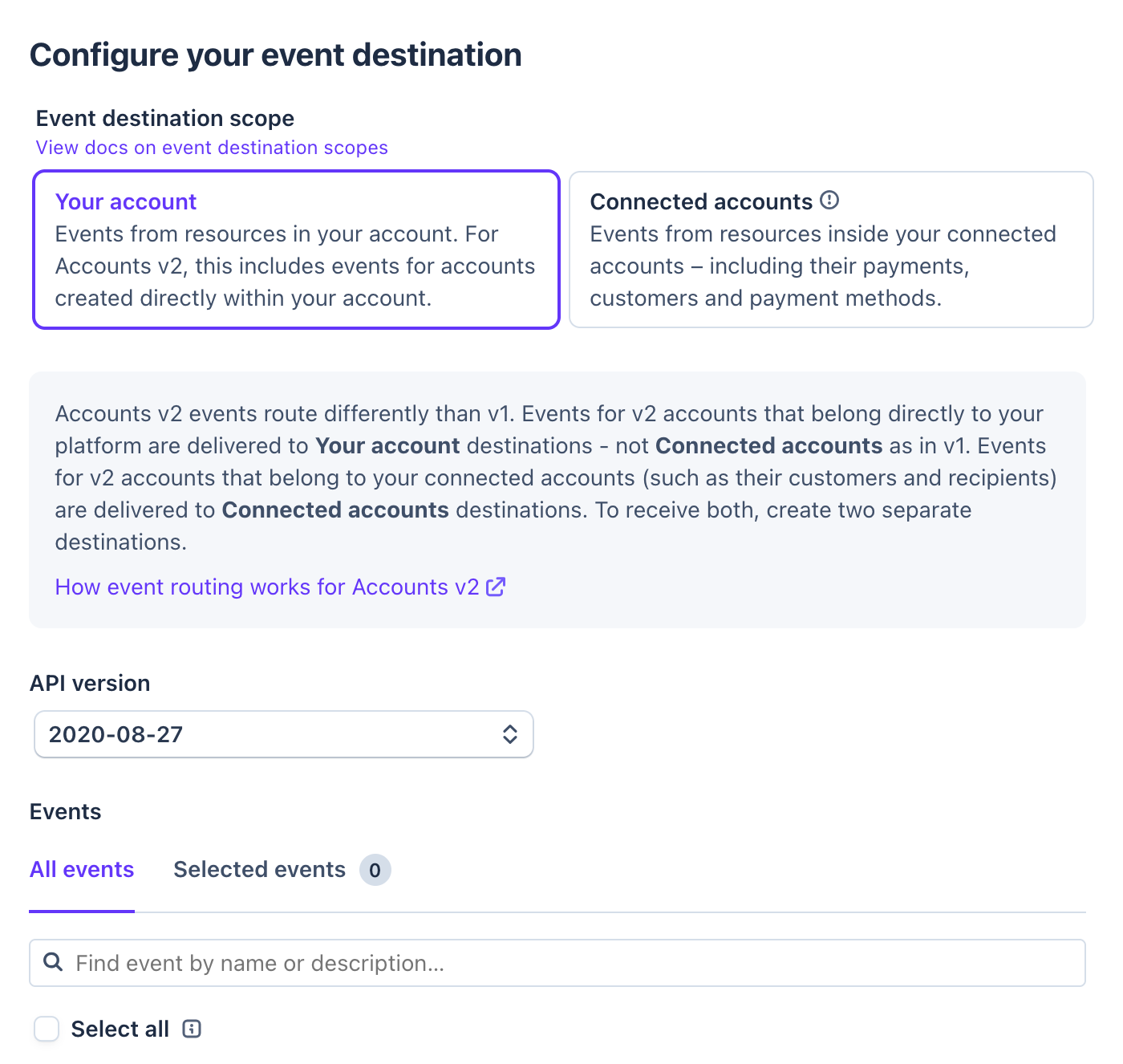
Task: Click the info icon beside Connected accounts
Action: (x=829, y=200)
